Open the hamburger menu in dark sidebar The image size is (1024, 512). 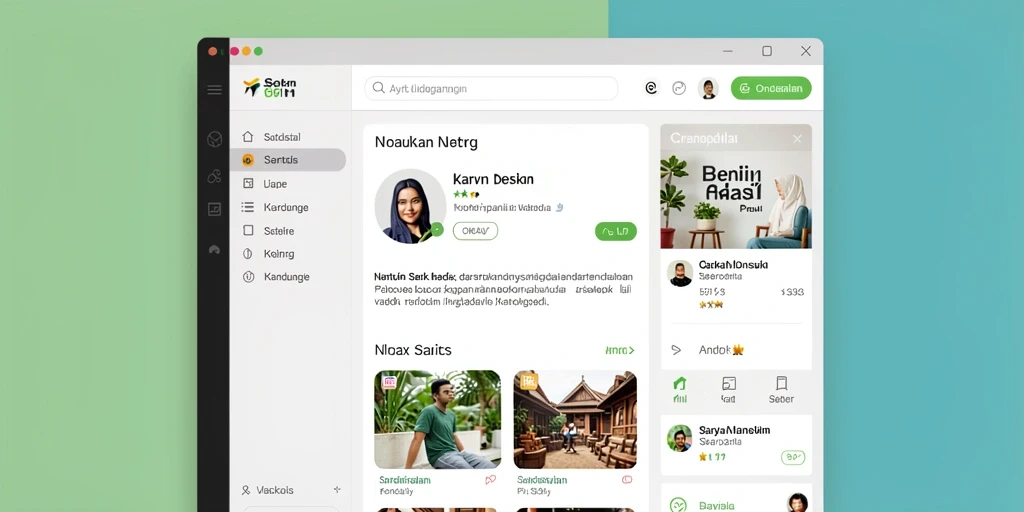point(214,89)
